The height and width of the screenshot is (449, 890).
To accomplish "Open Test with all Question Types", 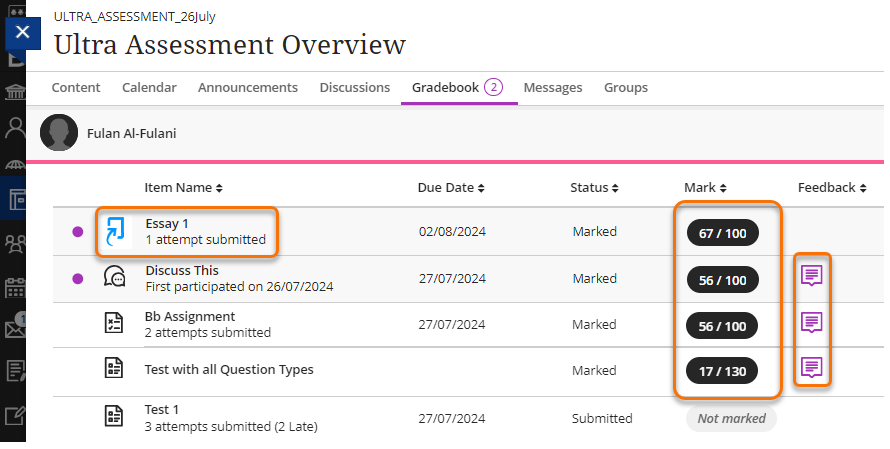I will 229,370.
